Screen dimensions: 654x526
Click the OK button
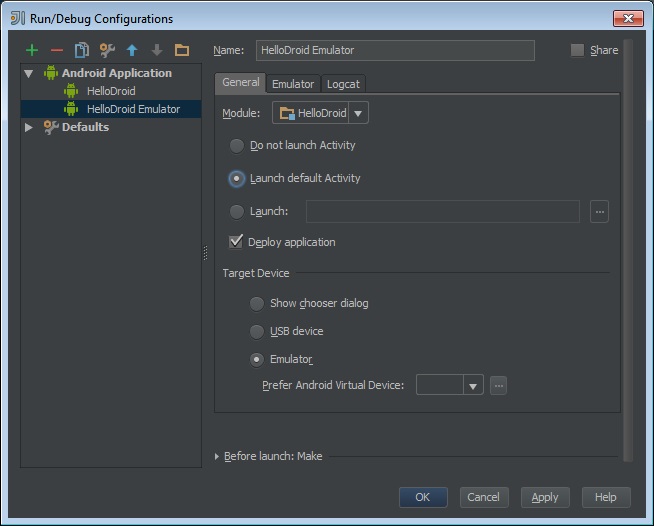point(423,497)
